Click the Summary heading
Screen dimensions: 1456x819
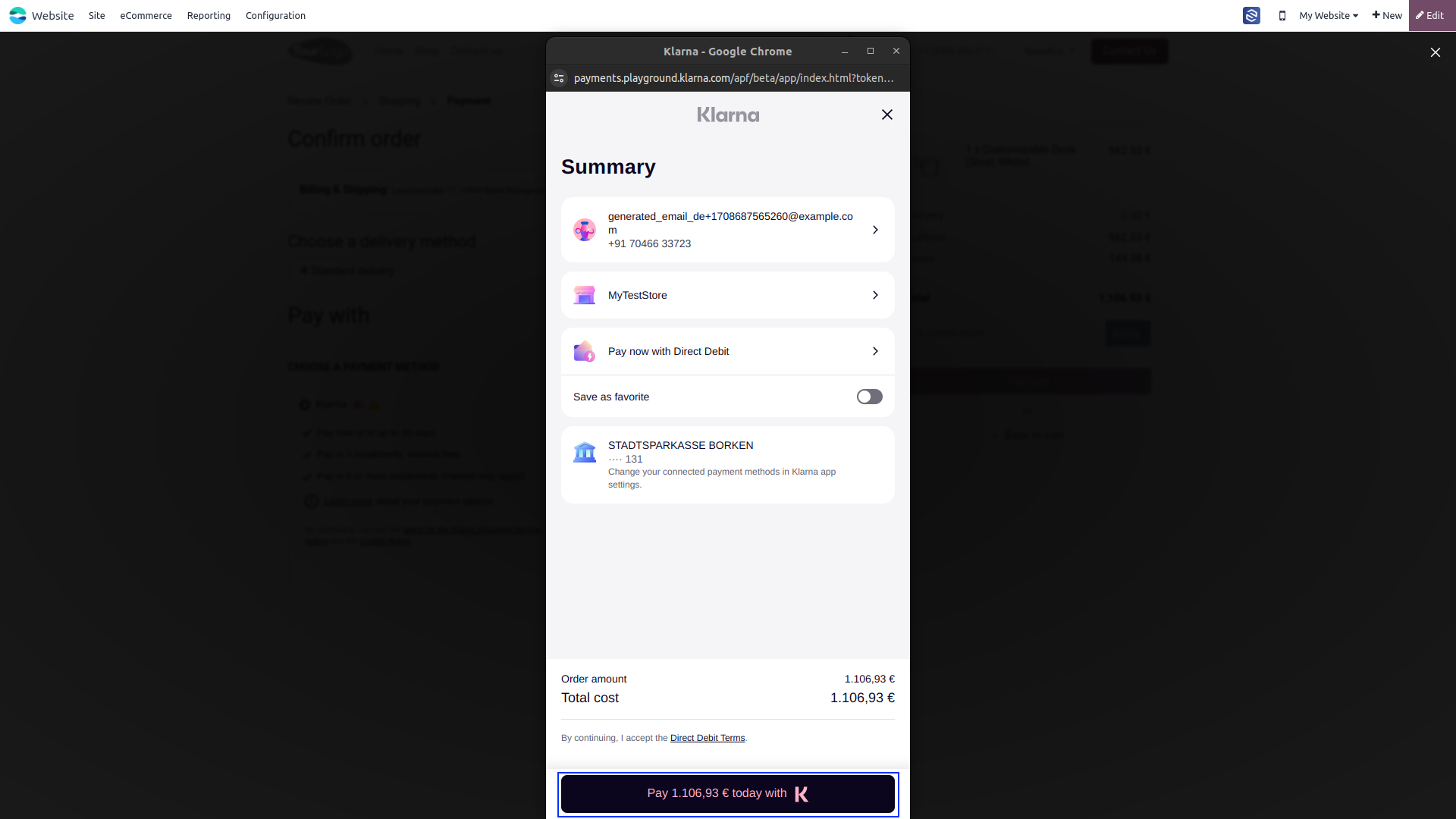coord(608,167)
